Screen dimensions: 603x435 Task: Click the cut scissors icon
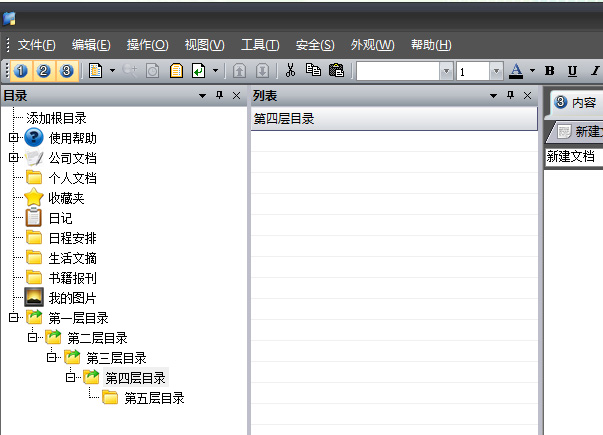[x=290, y=71]
